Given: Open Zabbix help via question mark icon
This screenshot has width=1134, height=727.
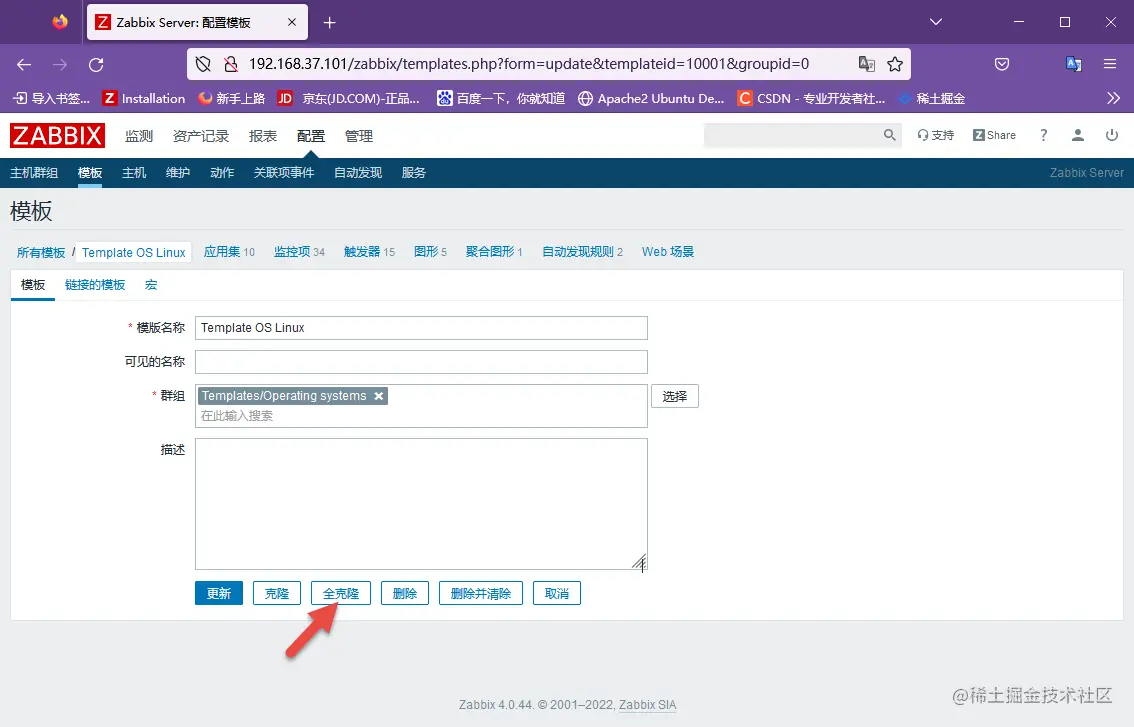Looking at the screenshot, I should (1043, 134).
